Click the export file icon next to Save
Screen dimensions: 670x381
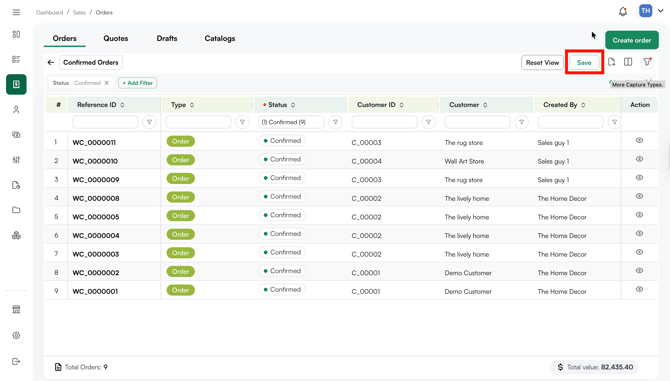pyautogui.click(x=611, y=62)
